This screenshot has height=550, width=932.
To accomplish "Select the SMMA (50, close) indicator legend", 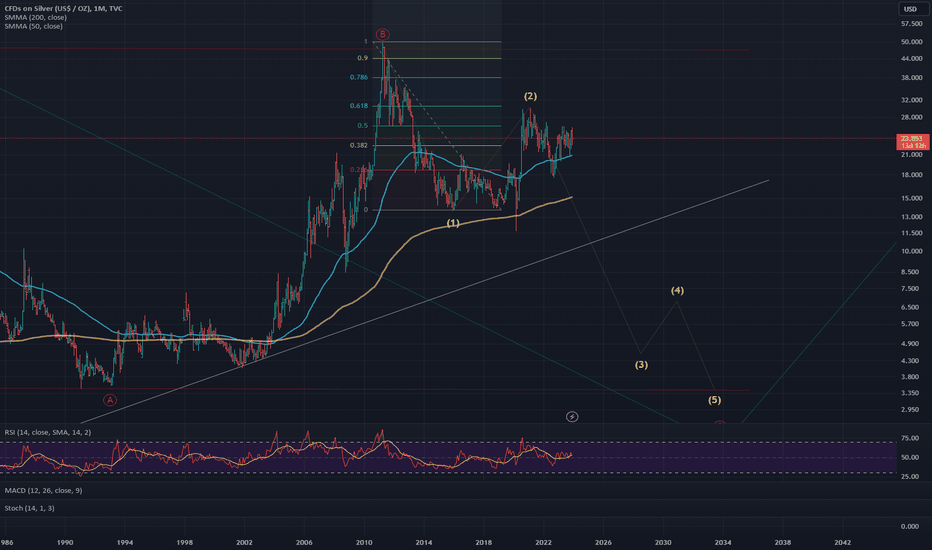I will (x=33, y=26).
